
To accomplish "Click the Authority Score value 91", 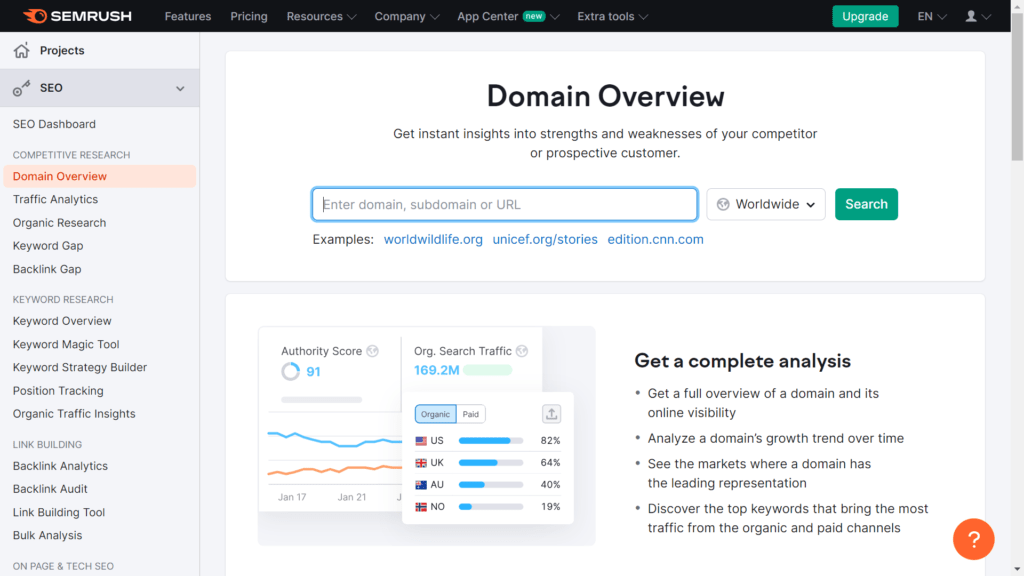I will pyautogui.click(x=313, y=372).
